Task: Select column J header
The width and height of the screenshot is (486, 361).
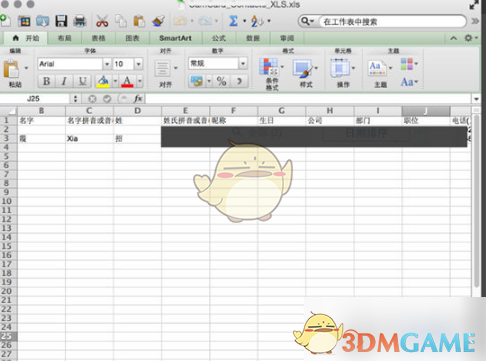Action: pyautogui.click(x=426, y=111)
